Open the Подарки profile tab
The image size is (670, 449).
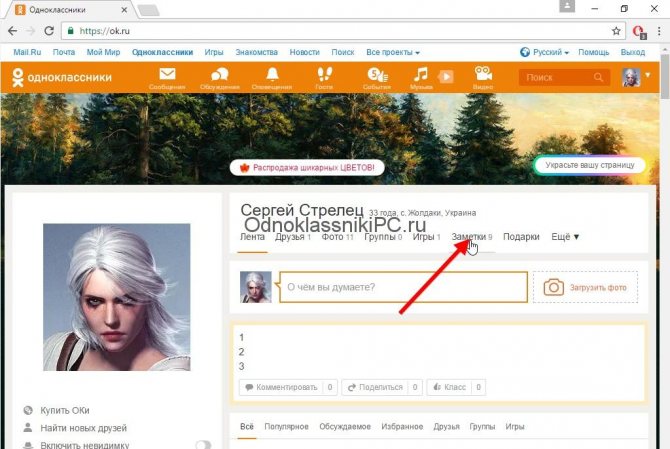[x=521, y=237]
